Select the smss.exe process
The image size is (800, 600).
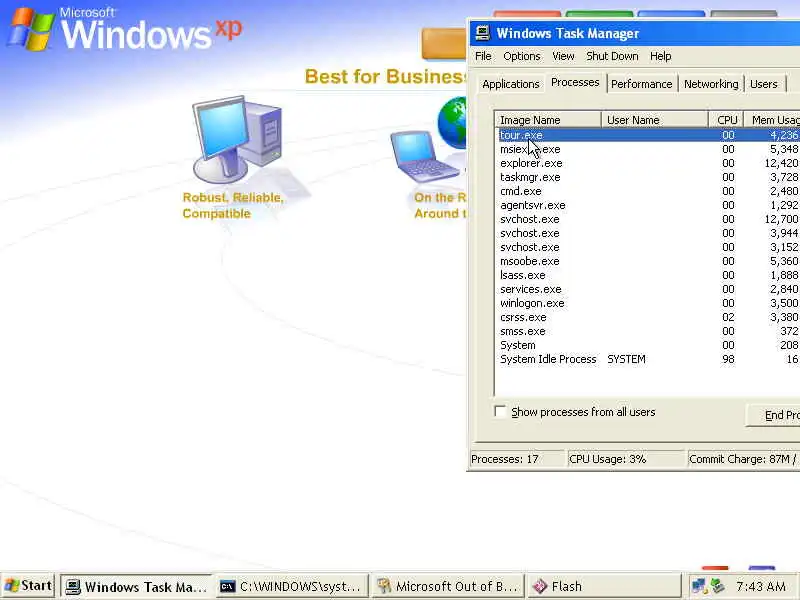[649, 331]
